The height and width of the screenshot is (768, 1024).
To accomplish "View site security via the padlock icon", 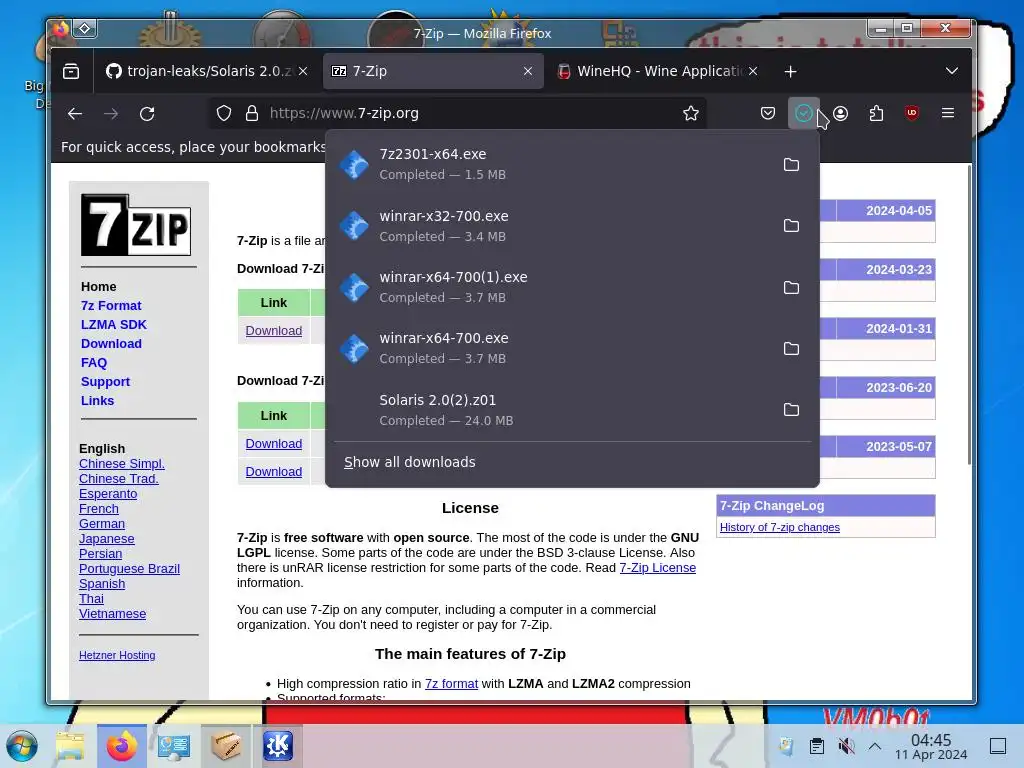I will (252, 114).
